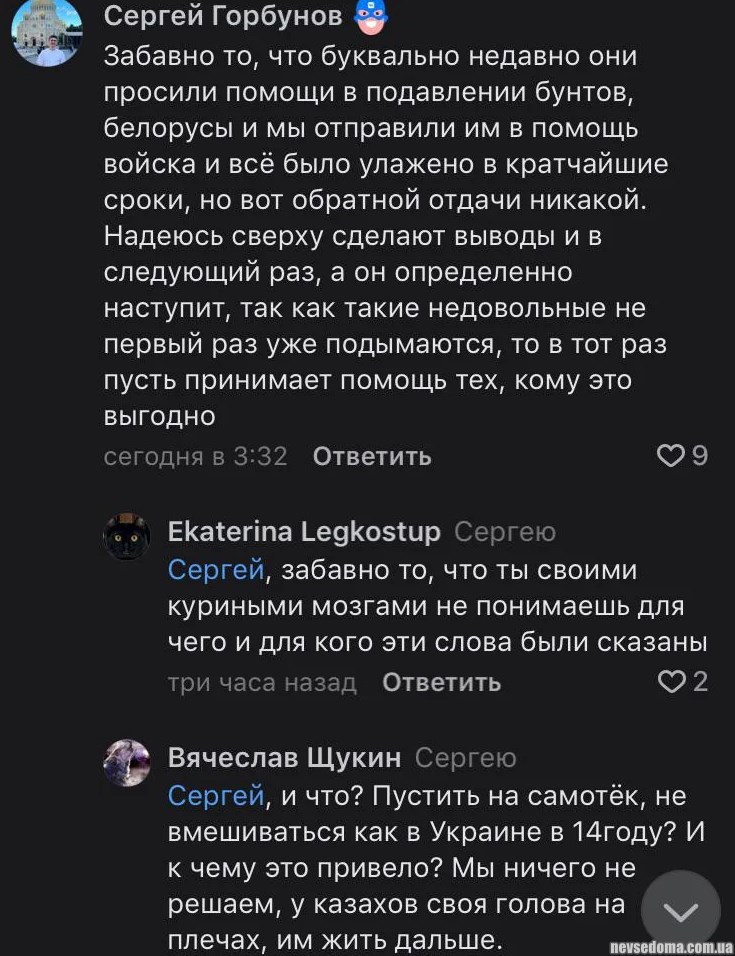Like Ekaterina Legkostup's reply with the heart
735x956 pixels.
(669, 682)
